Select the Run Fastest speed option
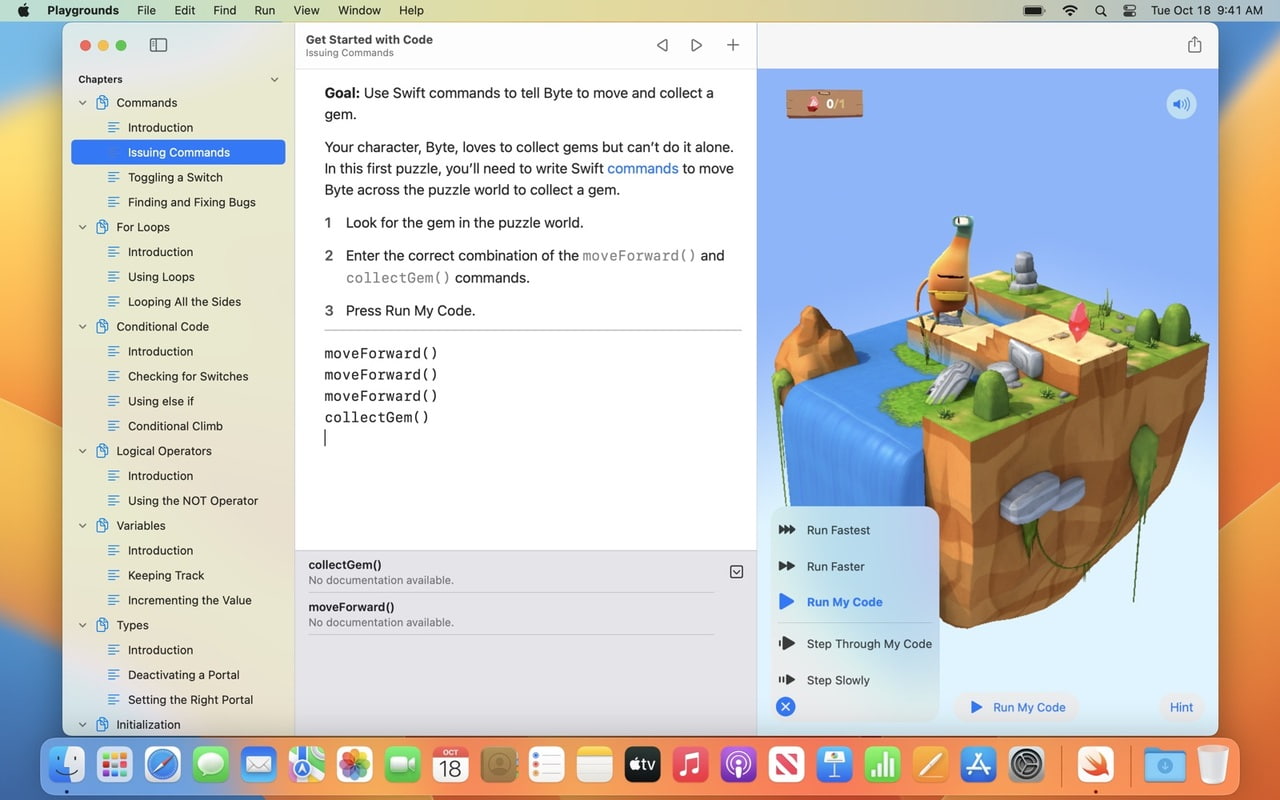Viewport: 1280px width, 800px height. (x=838, y=530)
